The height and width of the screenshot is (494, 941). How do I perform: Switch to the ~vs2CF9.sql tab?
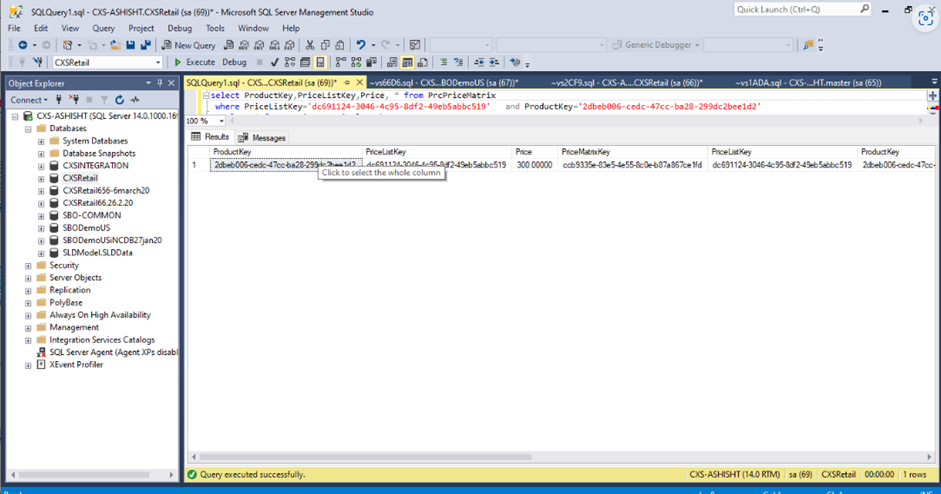pyautogui.click(x=627, y=83)
